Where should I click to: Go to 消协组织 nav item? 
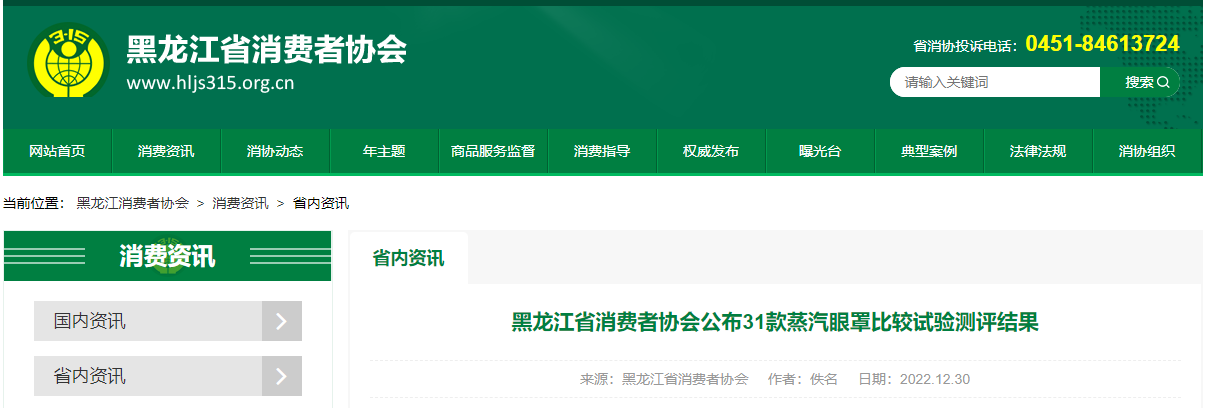pos(1147,151)
